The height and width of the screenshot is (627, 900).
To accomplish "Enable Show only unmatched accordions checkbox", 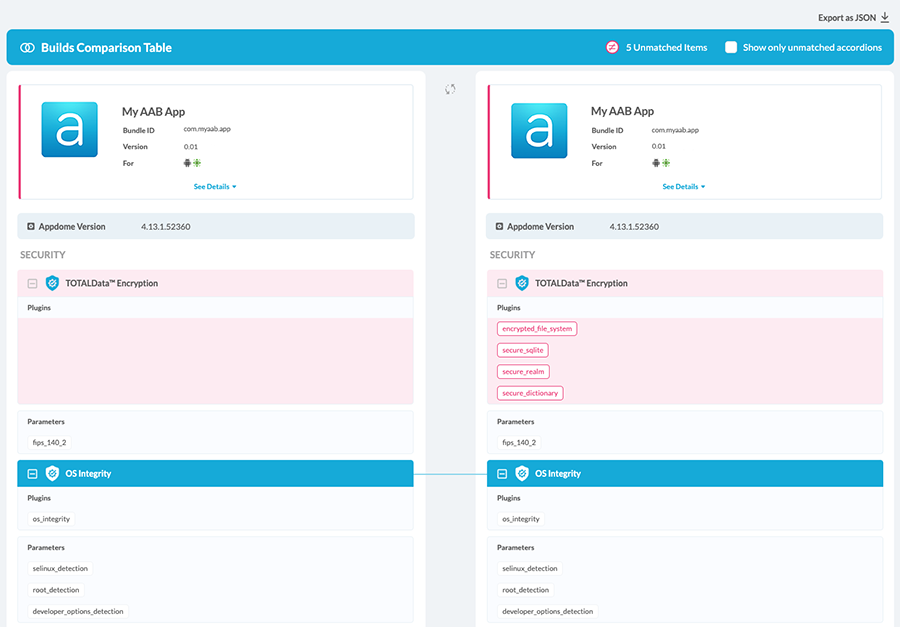I will pyautogui.click(x=731, y=47).
